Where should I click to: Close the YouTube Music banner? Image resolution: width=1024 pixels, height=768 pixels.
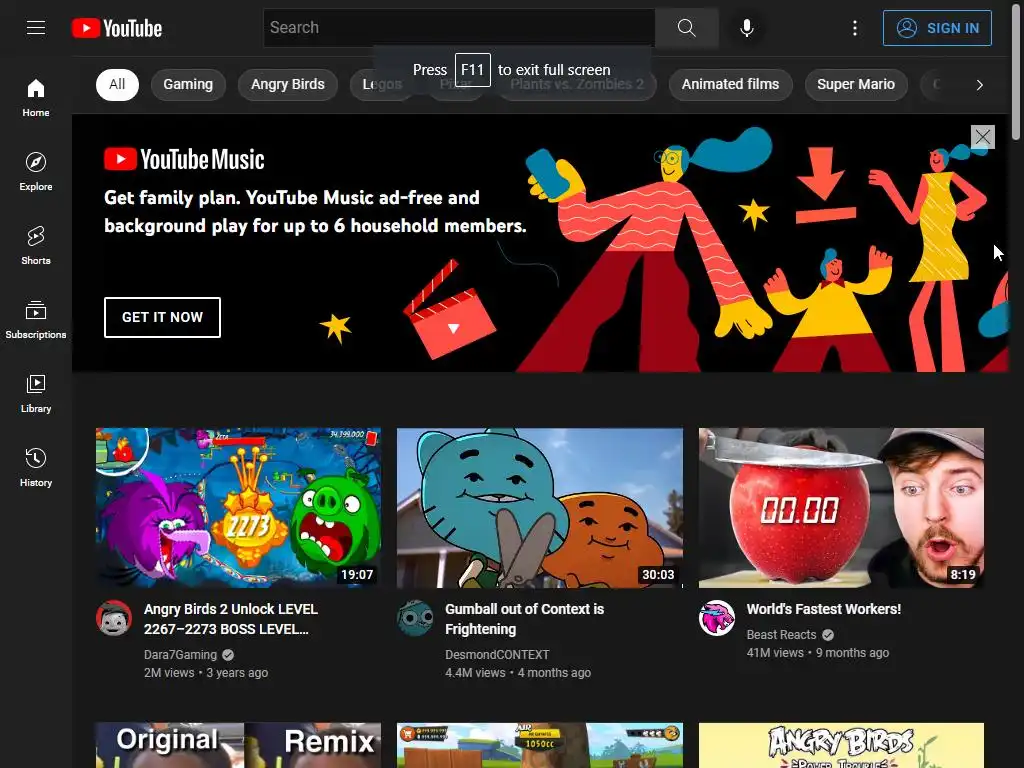pos(982,136)
